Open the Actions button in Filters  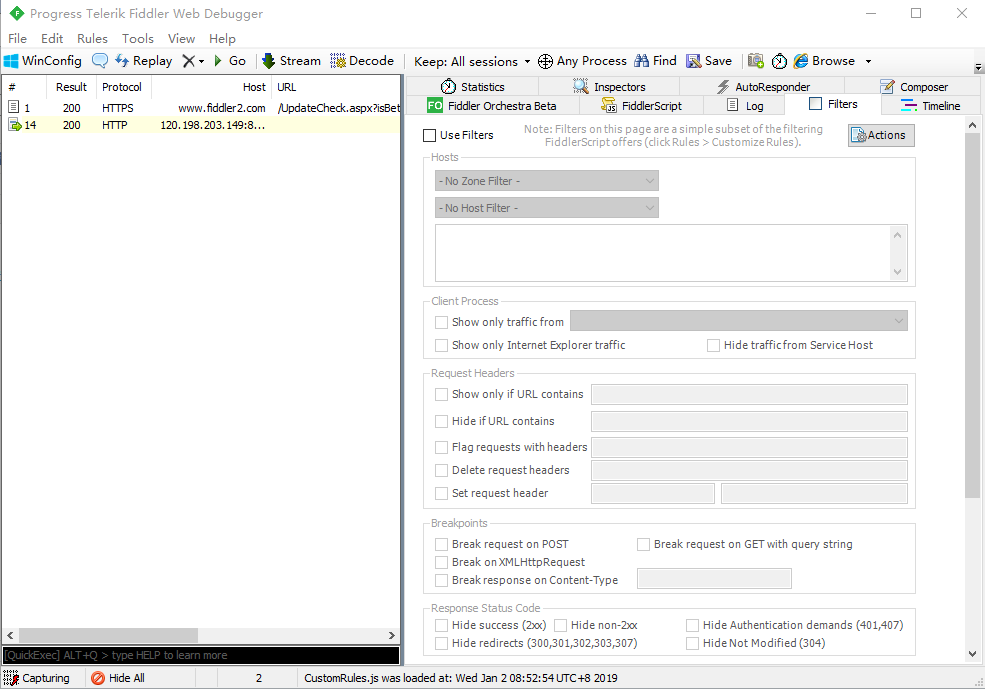point(881,135)
